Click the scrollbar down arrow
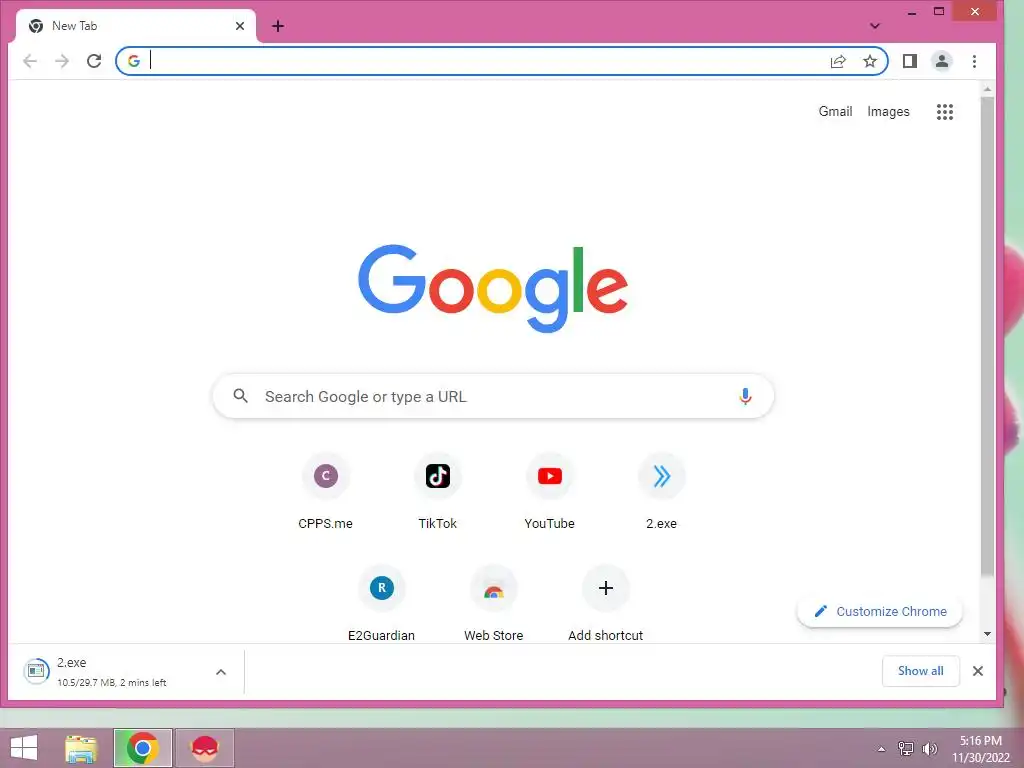 [x=987, y=634]
